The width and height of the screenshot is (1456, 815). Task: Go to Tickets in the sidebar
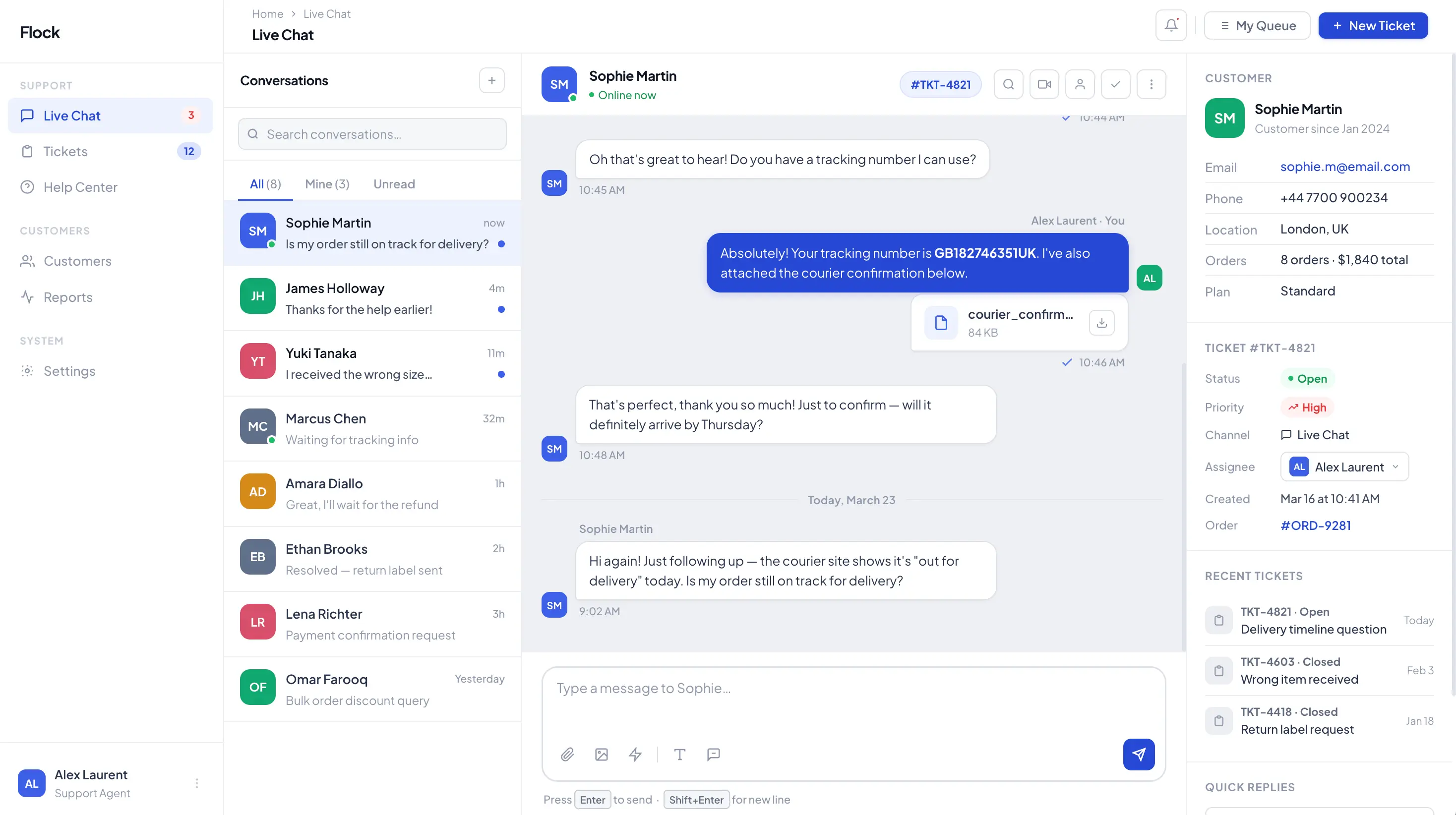[111, 152]
